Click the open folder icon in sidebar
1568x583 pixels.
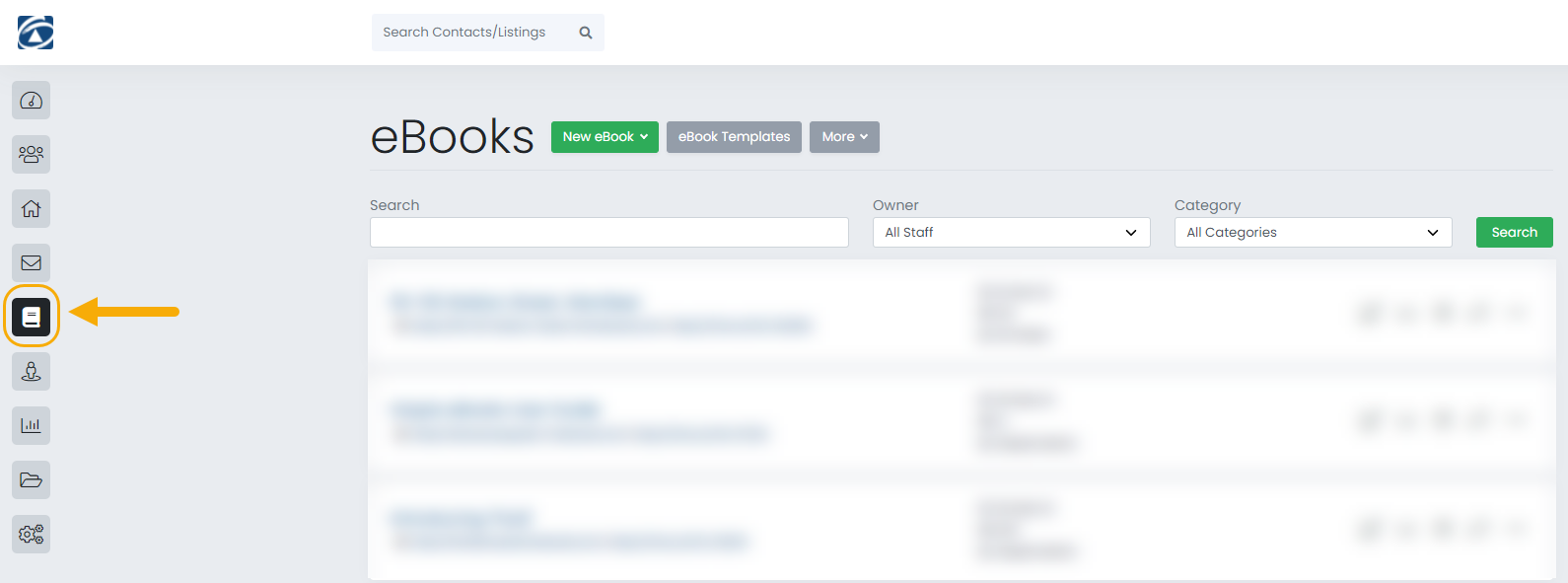32,480
